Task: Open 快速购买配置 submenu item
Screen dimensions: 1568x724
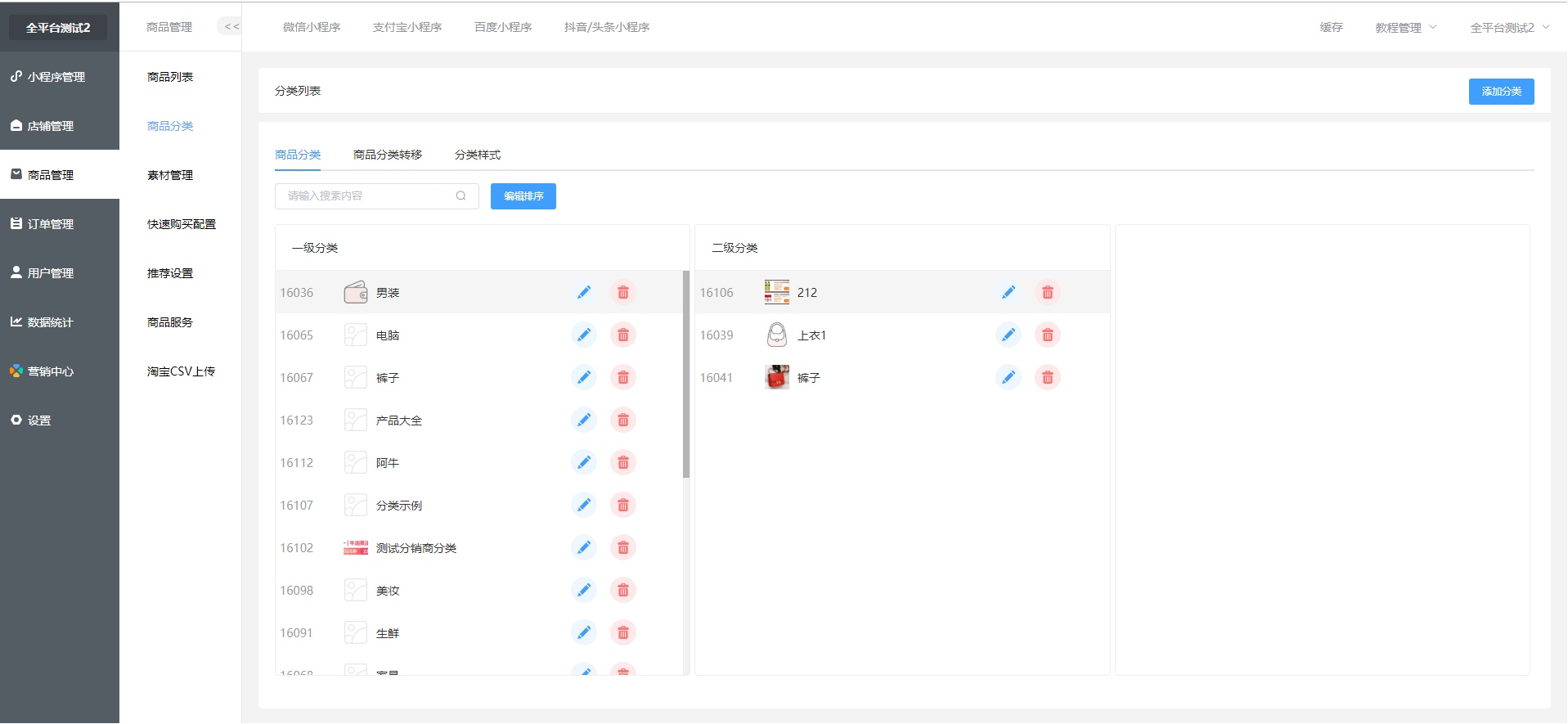Action: coord(182,224)
